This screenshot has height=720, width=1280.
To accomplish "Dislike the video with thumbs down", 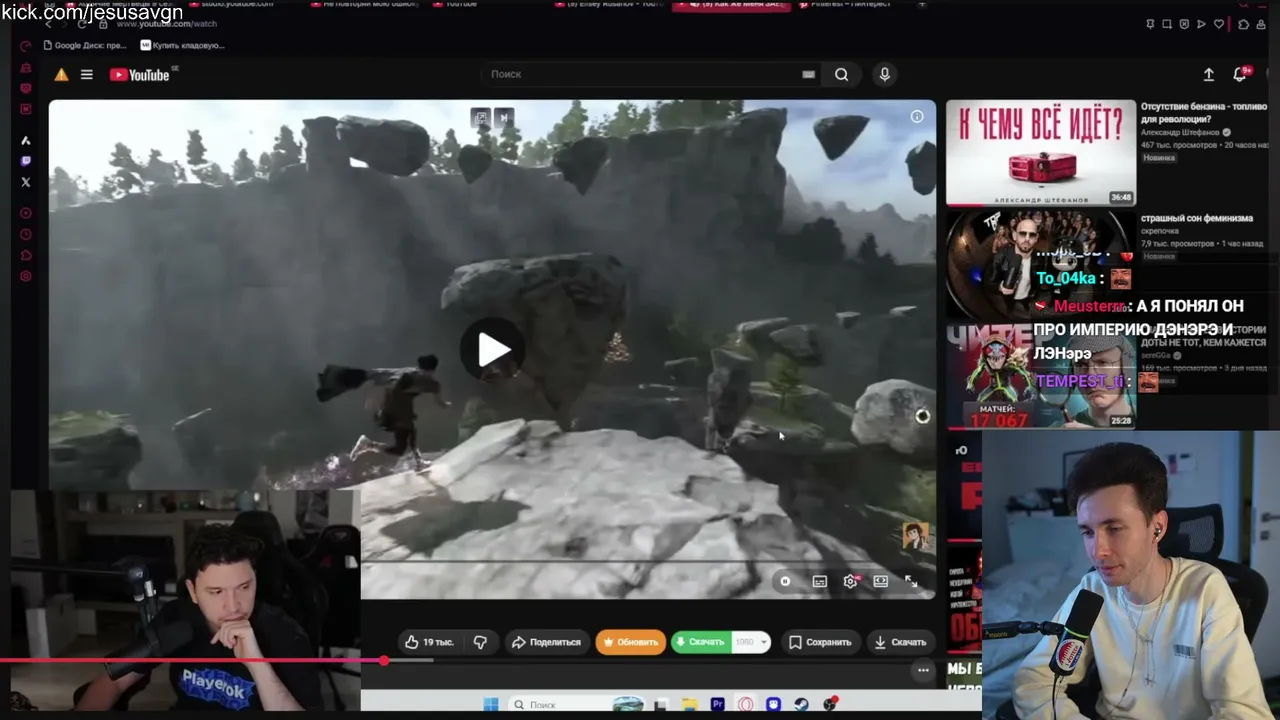I will pyautogui.click(x=480, y=642).
